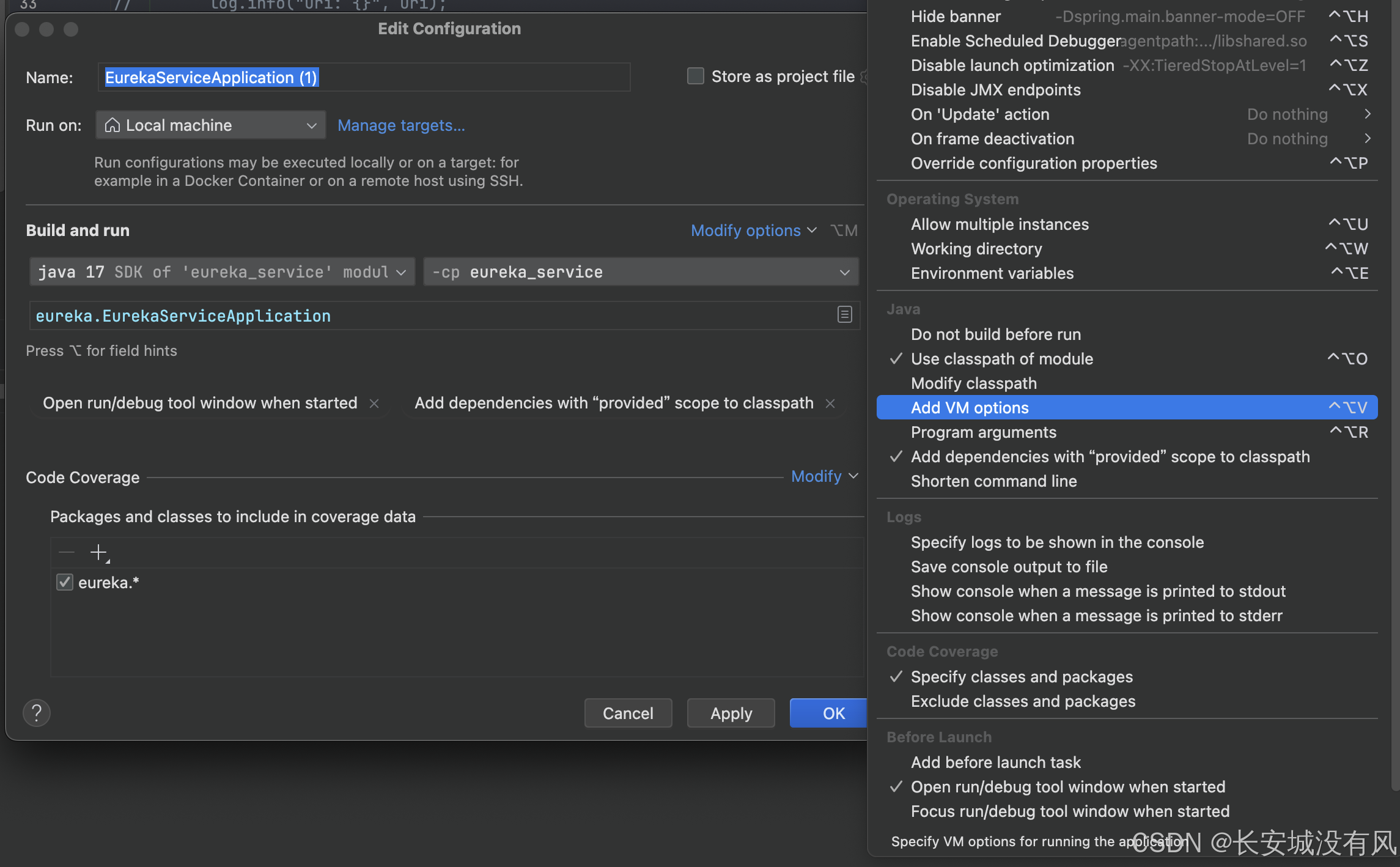Open the Run on Local machine dropdown

(x=211, y=125)
